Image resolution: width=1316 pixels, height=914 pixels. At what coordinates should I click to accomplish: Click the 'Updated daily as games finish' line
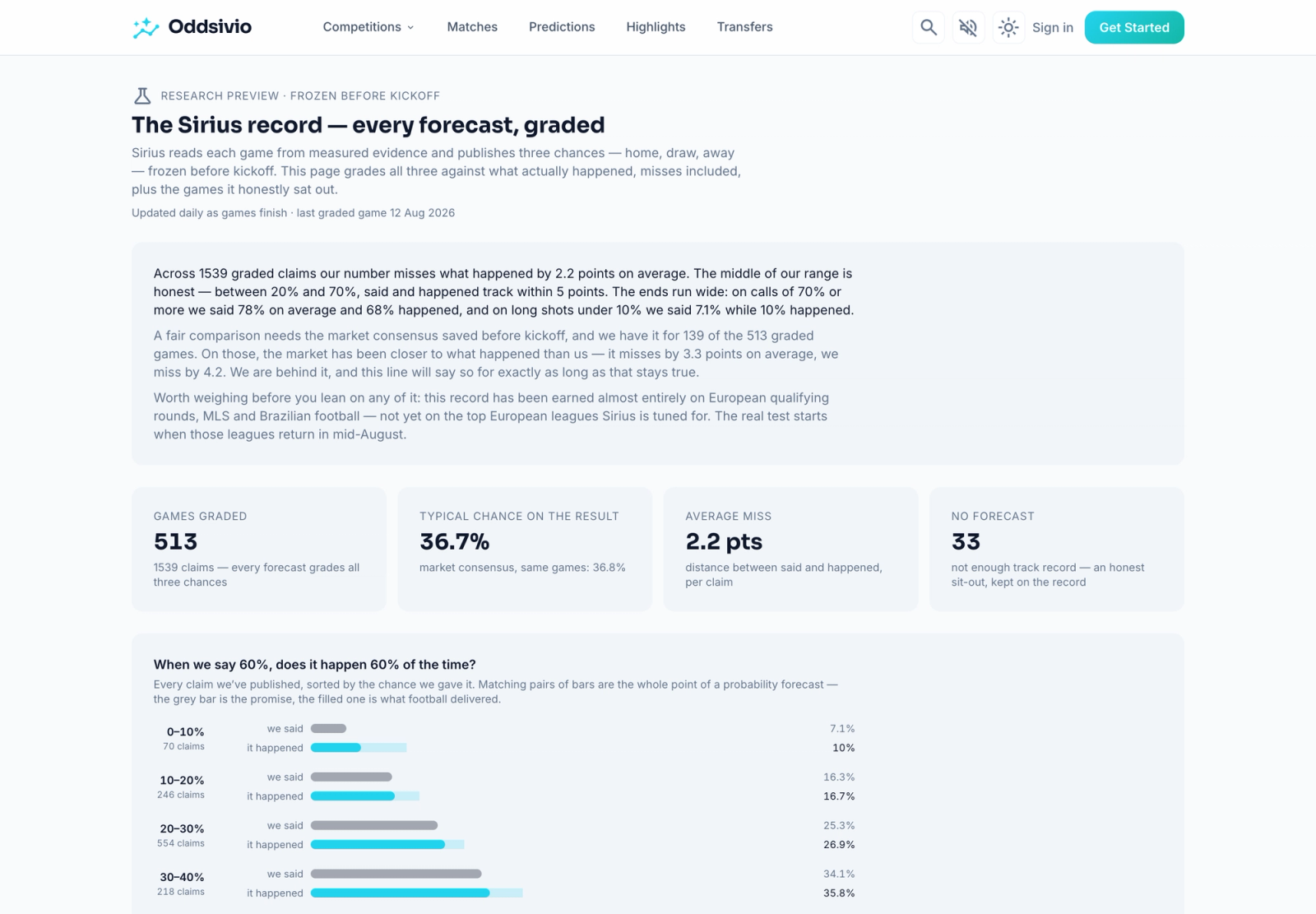(x=293, y=213)
